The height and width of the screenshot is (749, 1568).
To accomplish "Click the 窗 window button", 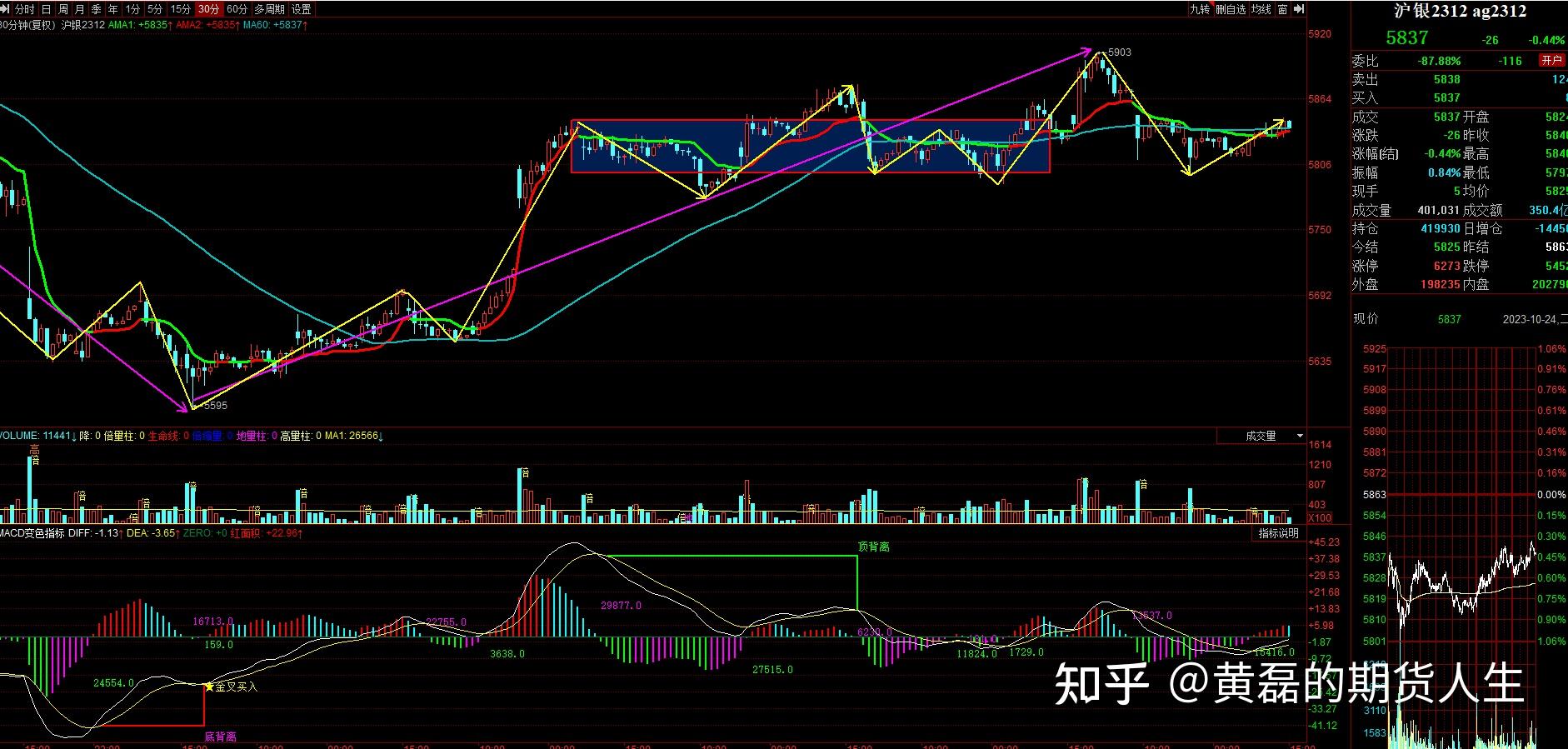I will pos(1283,9).
